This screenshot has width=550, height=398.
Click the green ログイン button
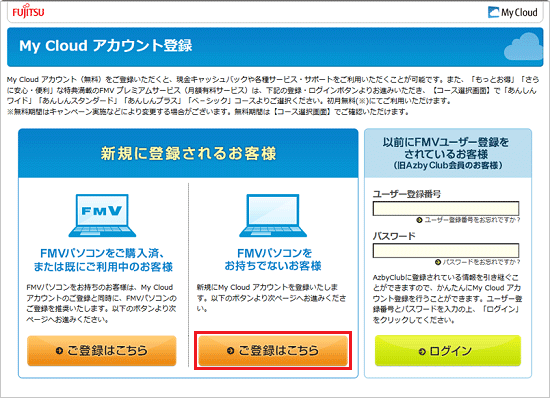[448, 351]
